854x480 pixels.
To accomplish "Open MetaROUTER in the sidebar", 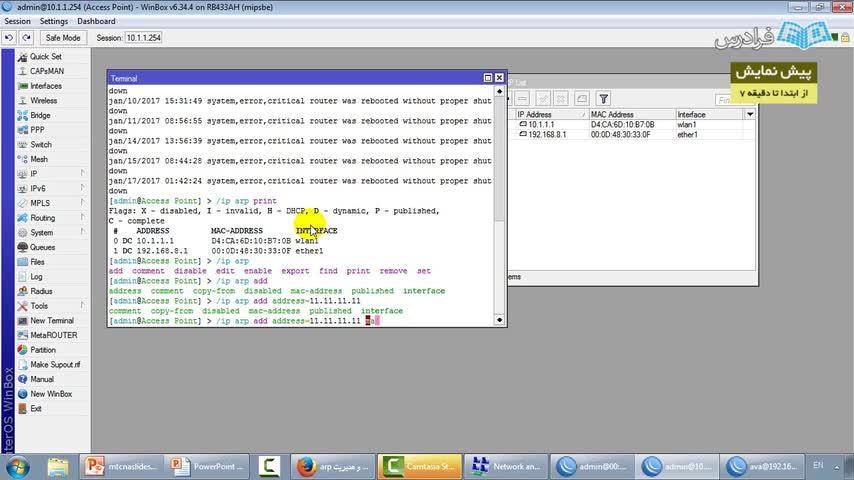I will coord(53,336).
